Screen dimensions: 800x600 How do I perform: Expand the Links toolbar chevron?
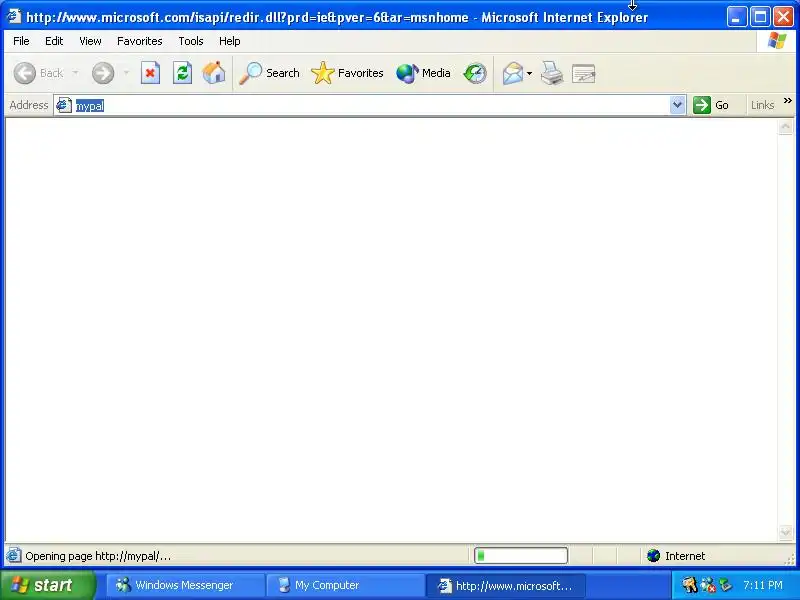(x=788, y=101)
